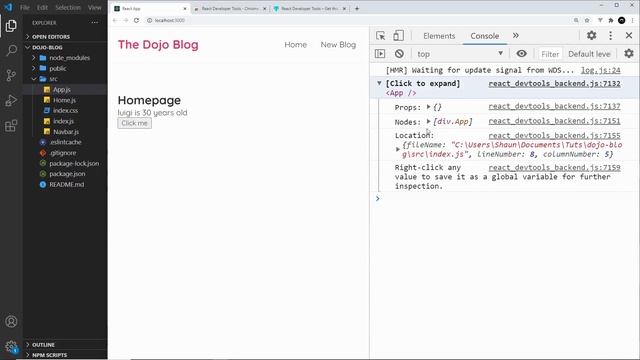Image resolution: width=640 pixels, height=360 pixels.
Task: Open DevTools customize menu (three dots)
Action: [611, 36]
